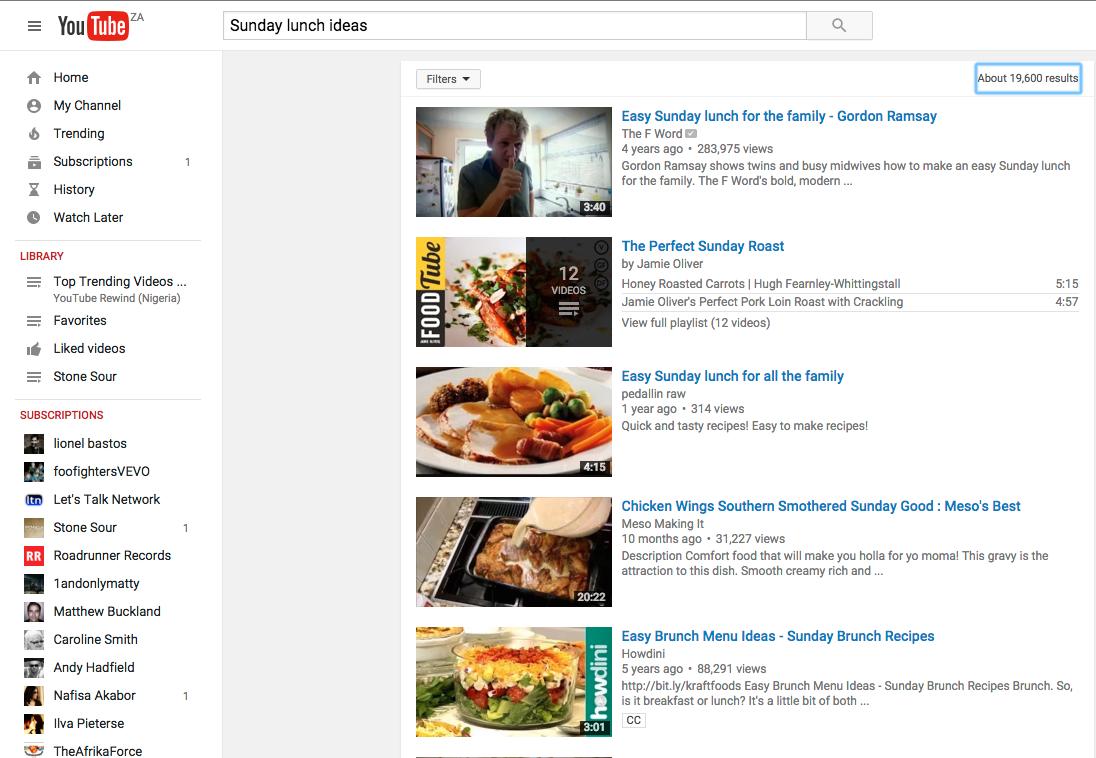This screenshot has width=1096, height=758.
Task: Click the Watch Later clock icon
Action: click(x=34, y=217)
